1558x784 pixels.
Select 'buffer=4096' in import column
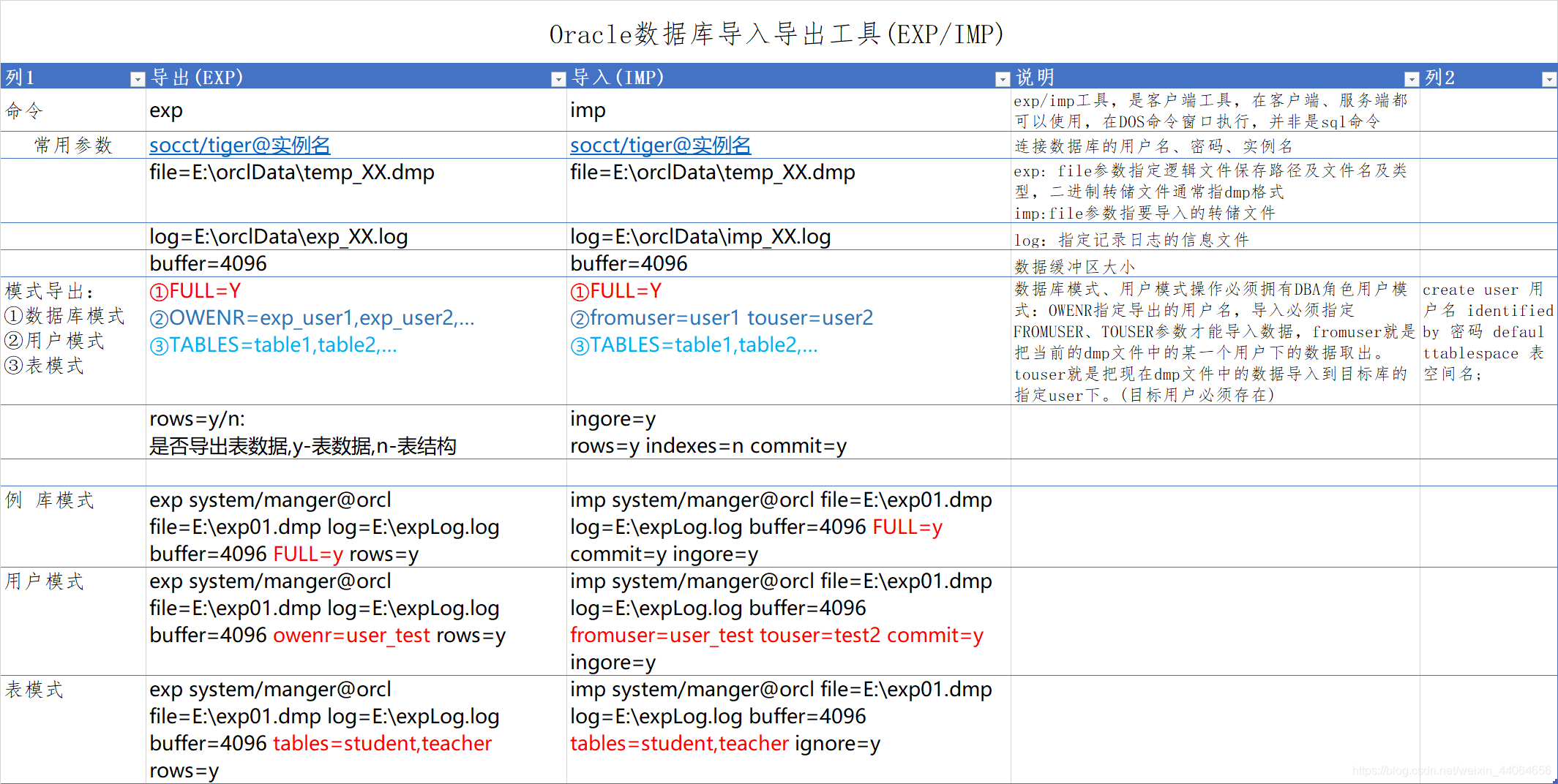pos(789,263)
